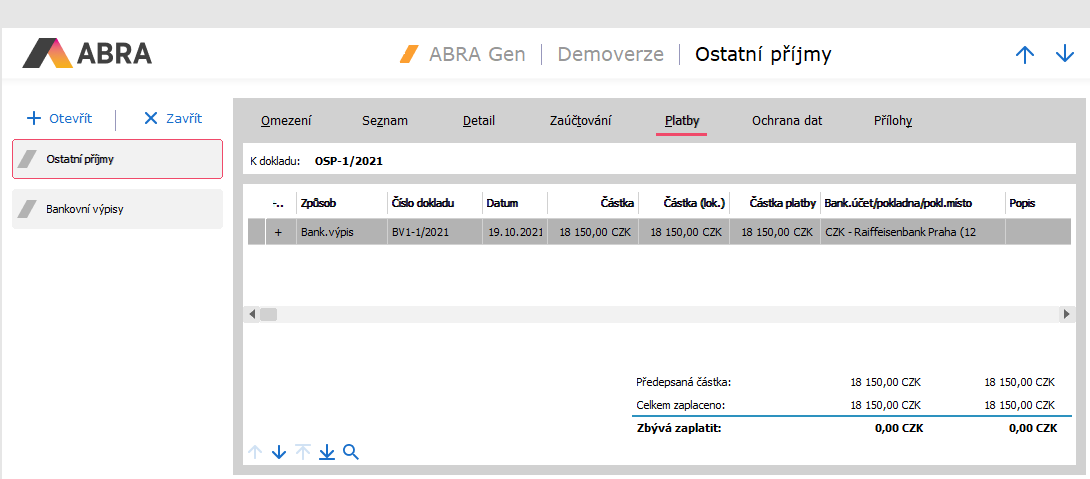Move to next row with down arrow

tap(279, 452)
